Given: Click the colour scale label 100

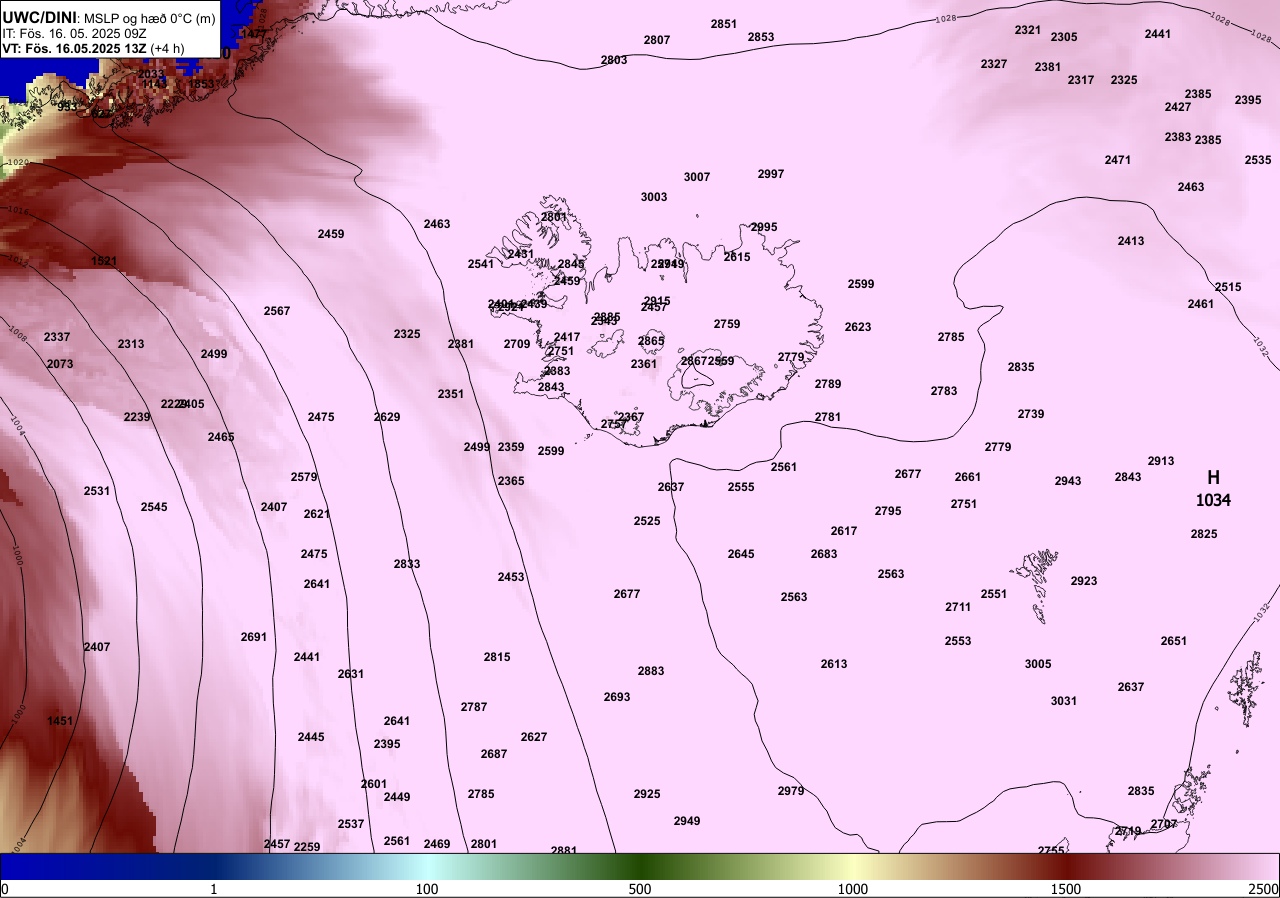Looking at the screenshot, I should coord(427,889).
